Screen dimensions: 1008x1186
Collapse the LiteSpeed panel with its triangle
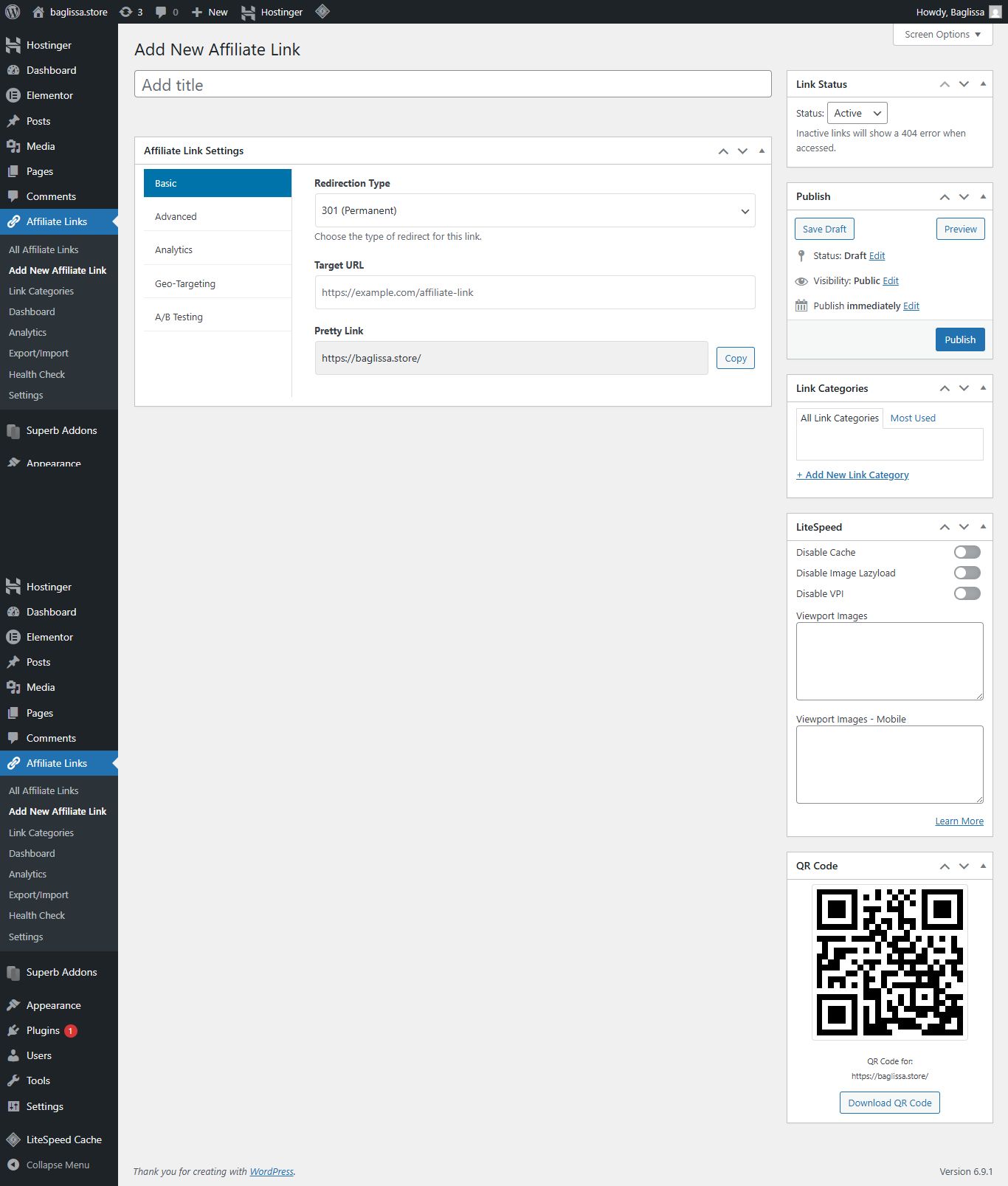[983, 527]
